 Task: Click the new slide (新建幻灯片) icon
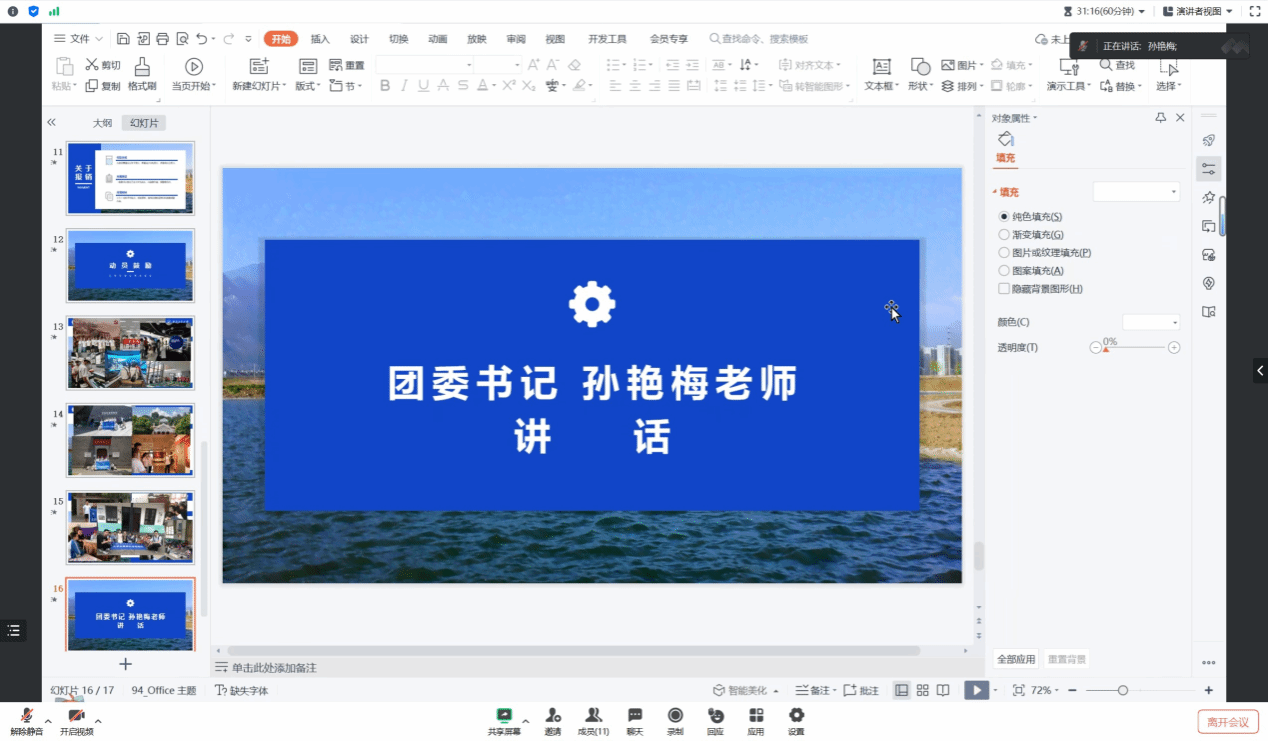(x=259, y=67)
